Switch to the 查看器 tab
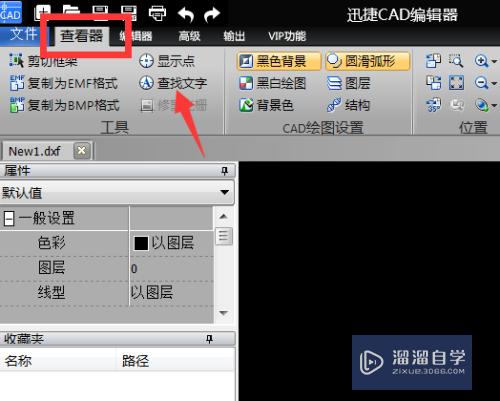This screenshot has width=500, height=401. point(81,36)
